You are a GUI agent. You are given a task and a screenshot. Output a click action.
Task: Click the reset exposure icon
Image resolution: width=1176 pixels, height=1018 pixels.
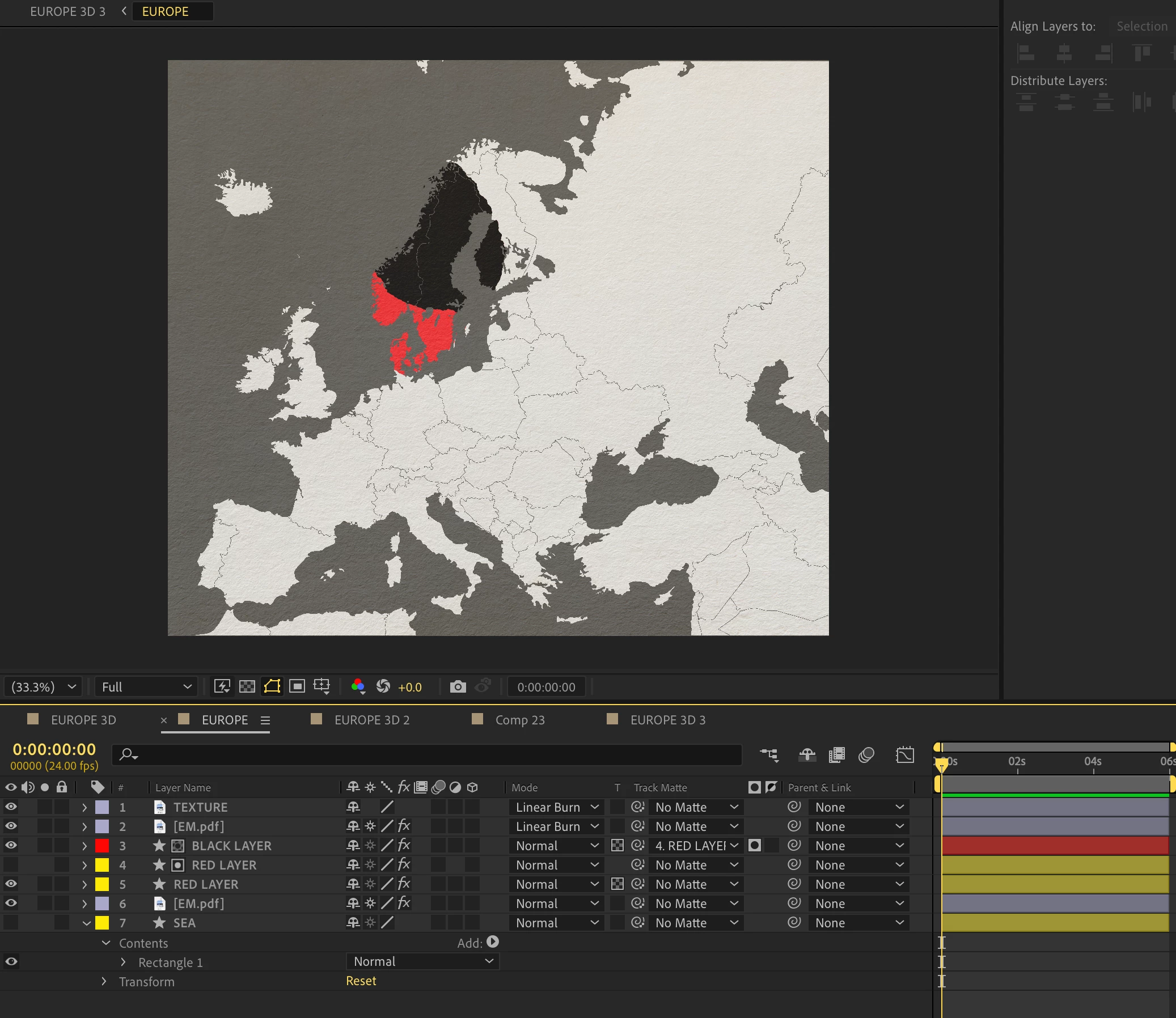tap(383, 687)
